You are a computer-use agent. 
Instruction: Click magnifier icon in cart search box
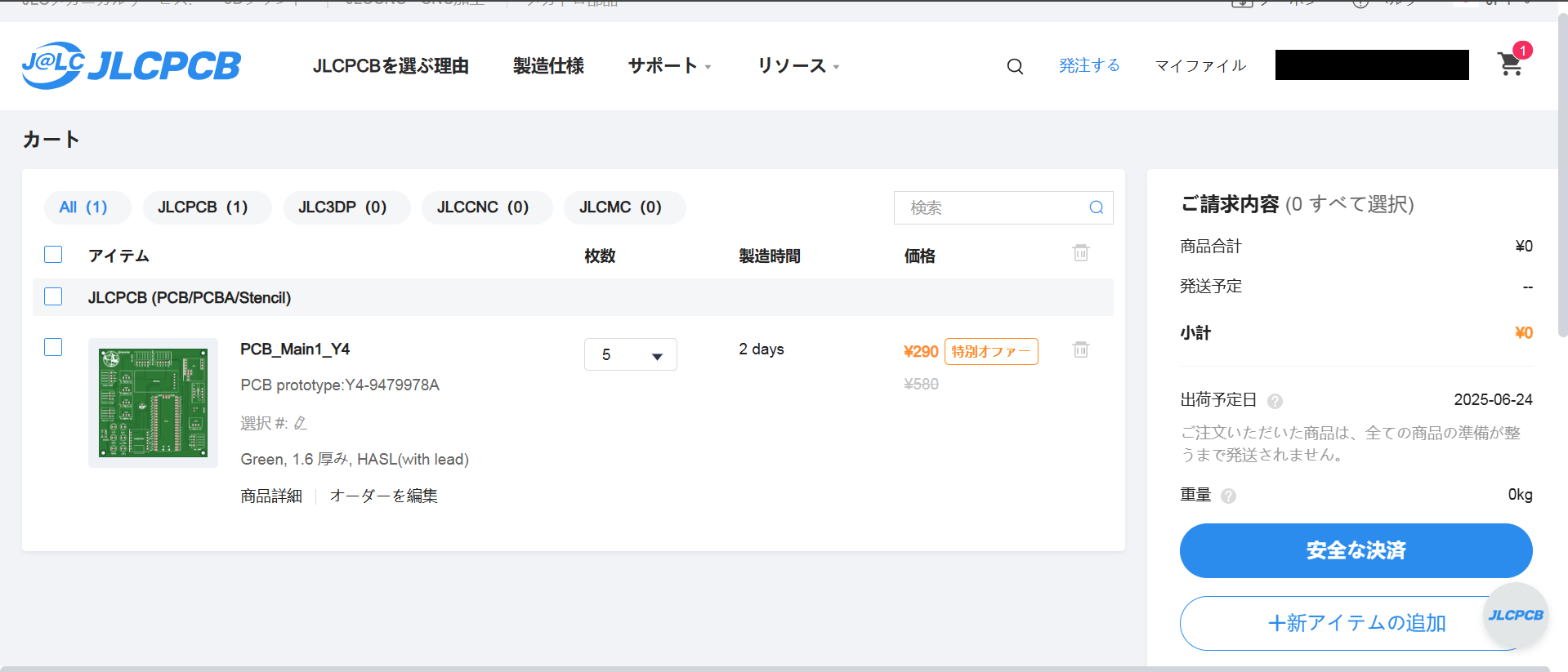pyautogui.click(x=1096, y=207)
